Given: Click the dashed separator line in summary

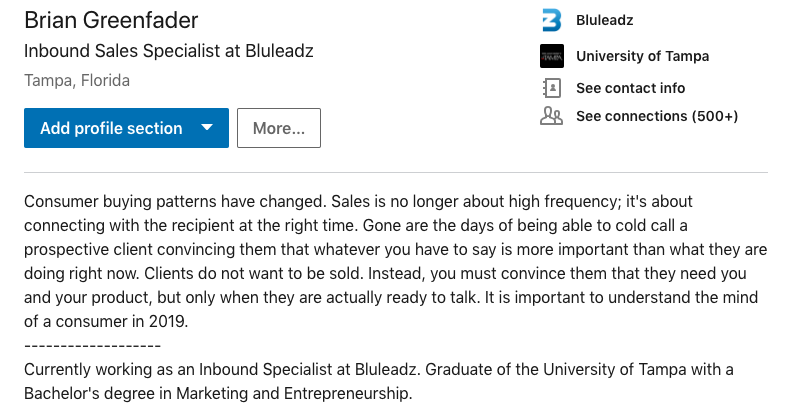Looking at the screenshot, I should [x=93, y=346].
